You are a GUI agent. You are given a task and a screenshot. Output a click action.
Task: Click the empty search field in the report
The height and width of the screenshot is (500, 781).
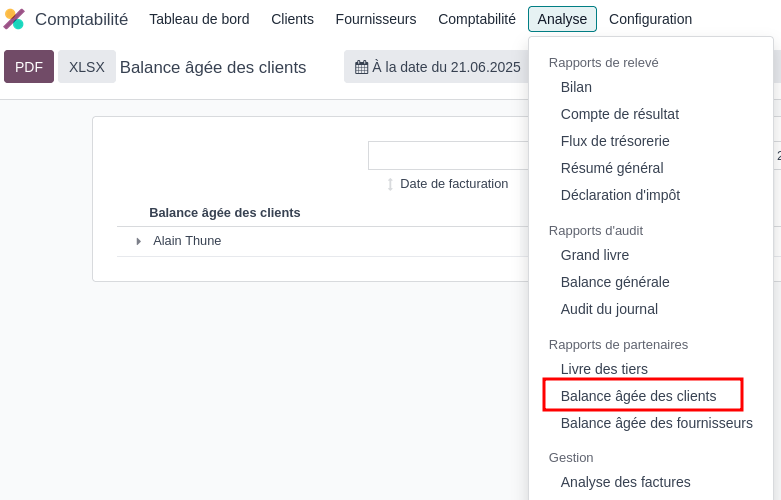(x=448, y=155)
